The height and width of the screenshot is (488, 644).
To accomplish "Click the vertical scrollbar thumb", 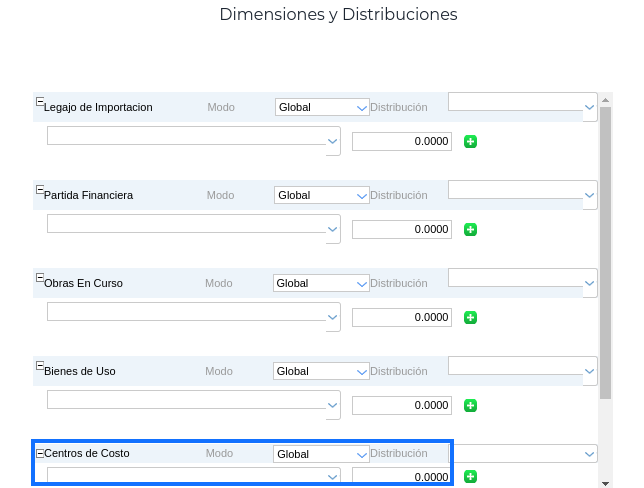I will tap(605, 250).
